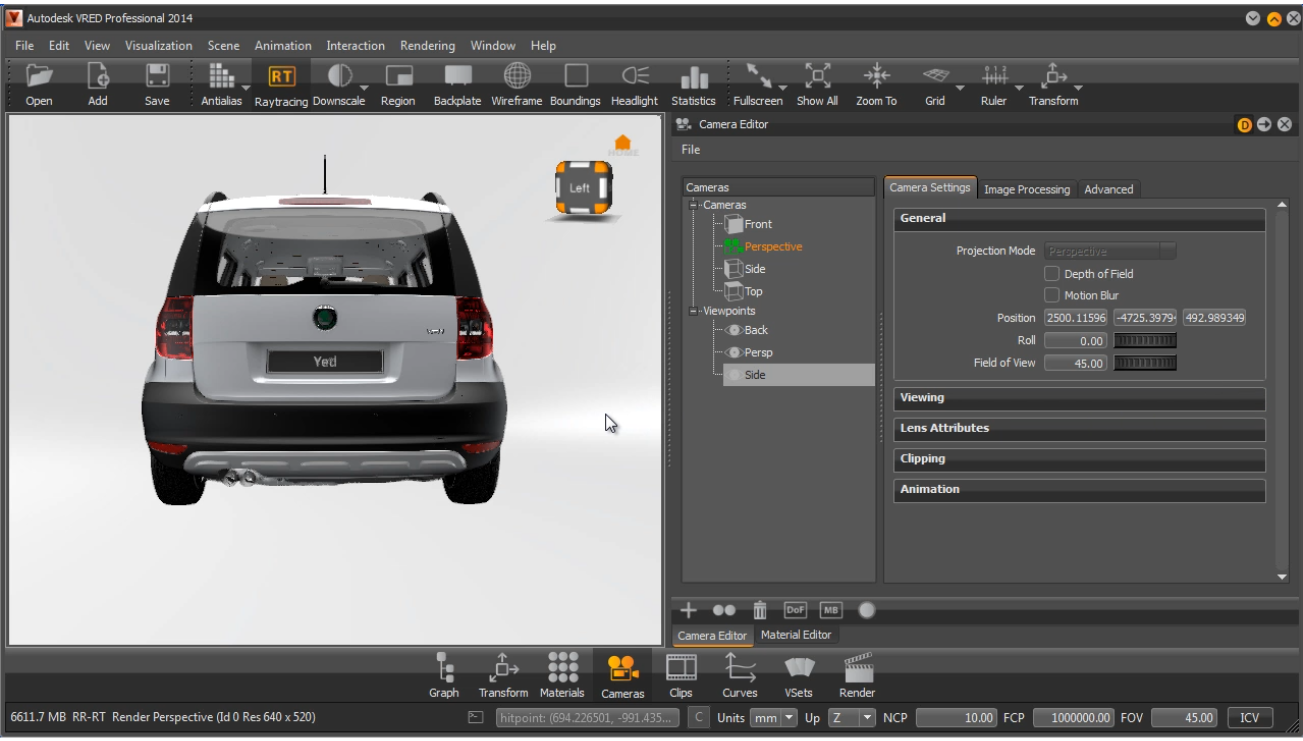1303x741 pixels.
Task: Switch on Wireframe display icon
Action: click(516, 77)
